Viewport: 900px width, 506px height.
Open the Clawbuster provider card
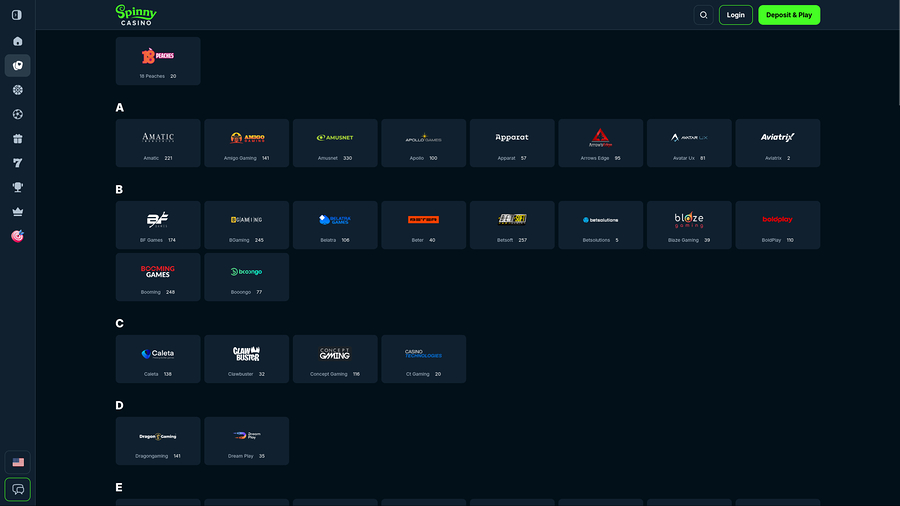coord(246,359)
